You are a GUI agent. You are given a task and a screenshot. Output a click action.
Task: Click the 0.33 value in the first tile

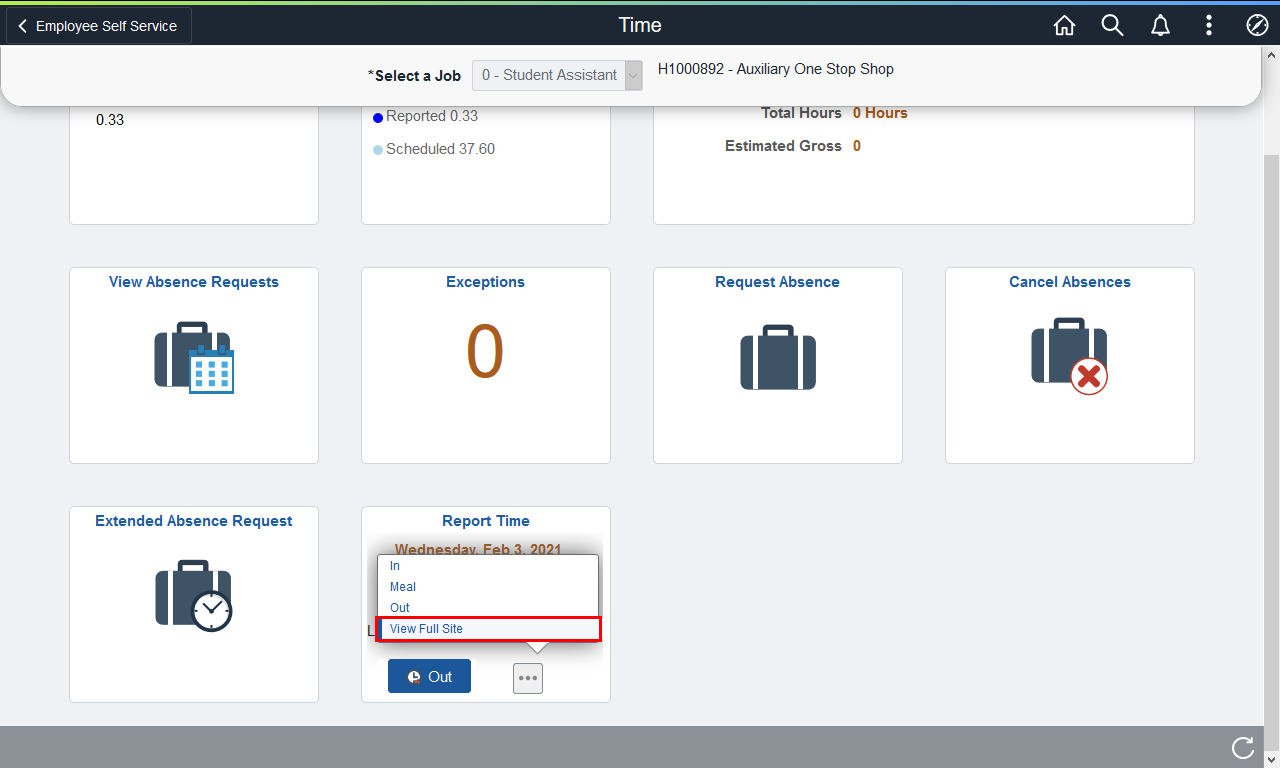coord(110,120)
